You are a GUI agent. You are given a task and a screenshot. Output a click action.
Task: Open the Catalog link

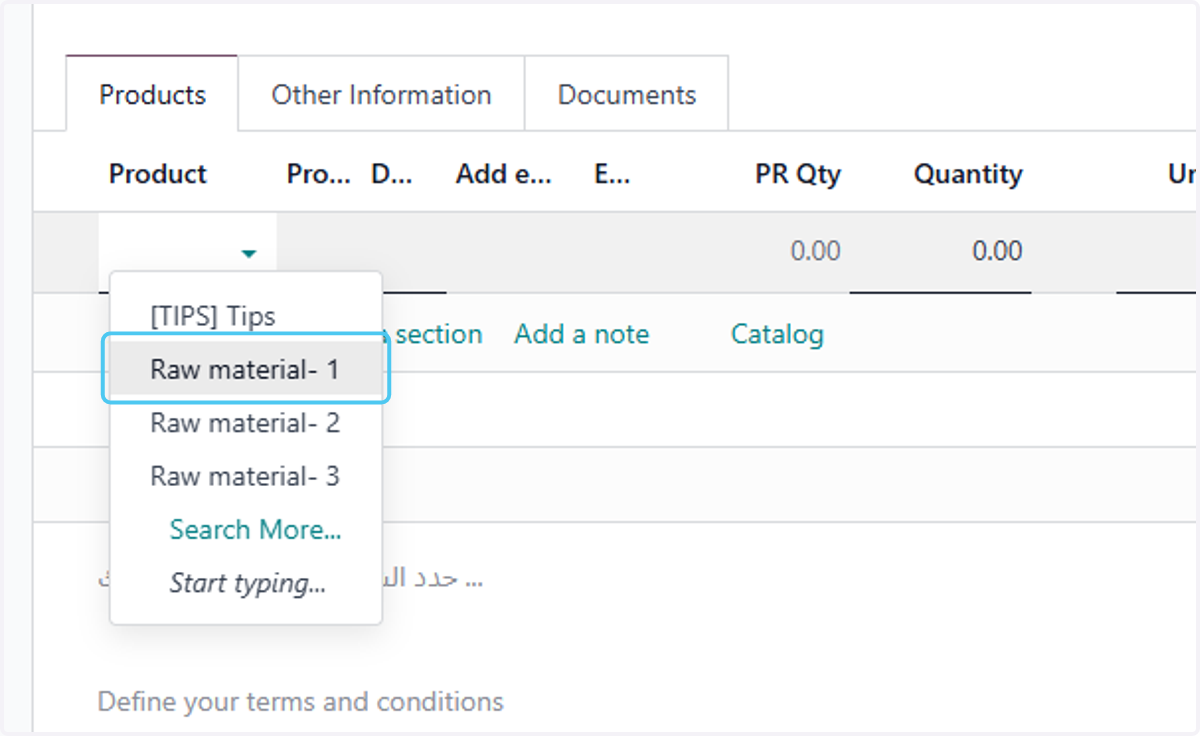click(777, 334)
